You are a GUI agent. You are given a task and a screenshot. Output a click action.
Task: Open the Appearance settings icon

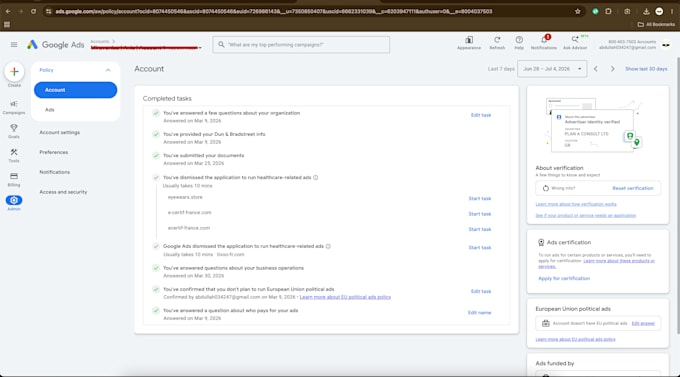coord(469,43)
